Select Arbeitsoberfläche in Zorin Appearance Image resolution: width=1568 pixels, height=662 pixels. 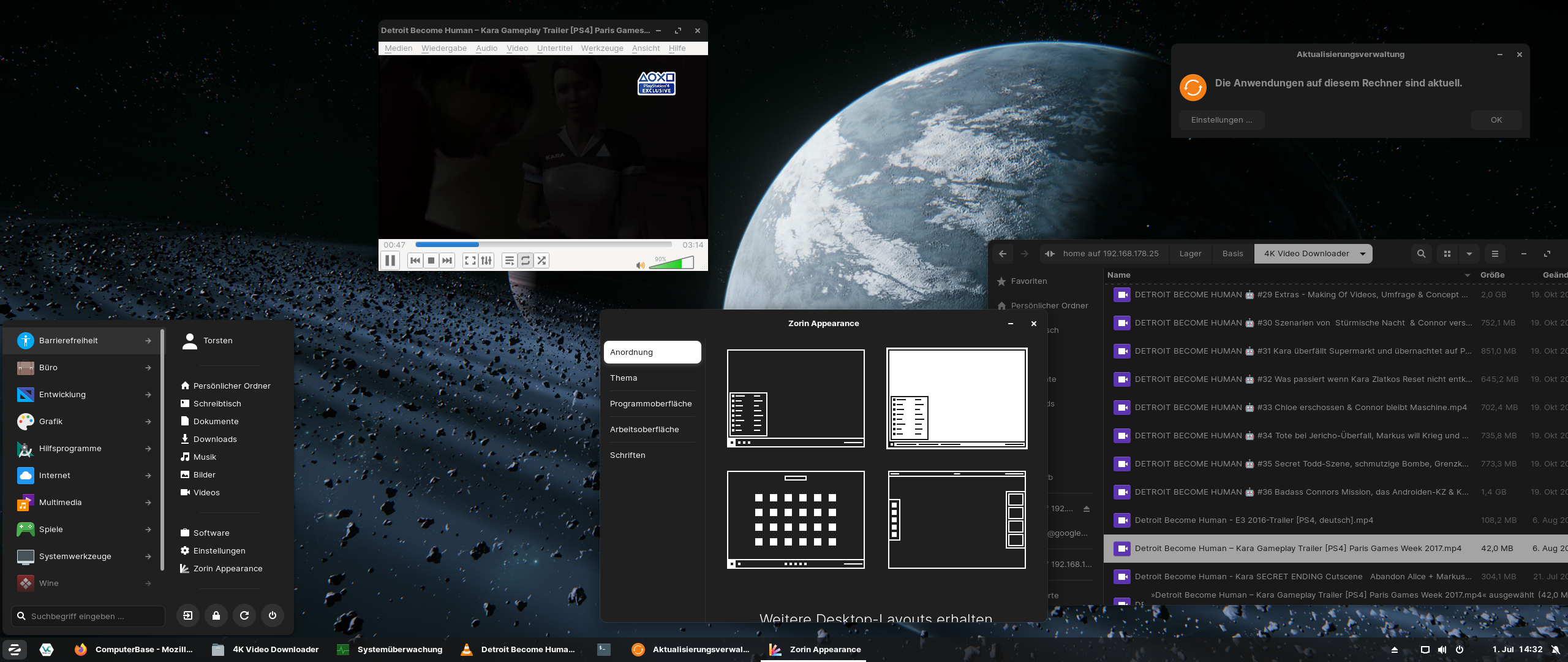click(652, 430)
